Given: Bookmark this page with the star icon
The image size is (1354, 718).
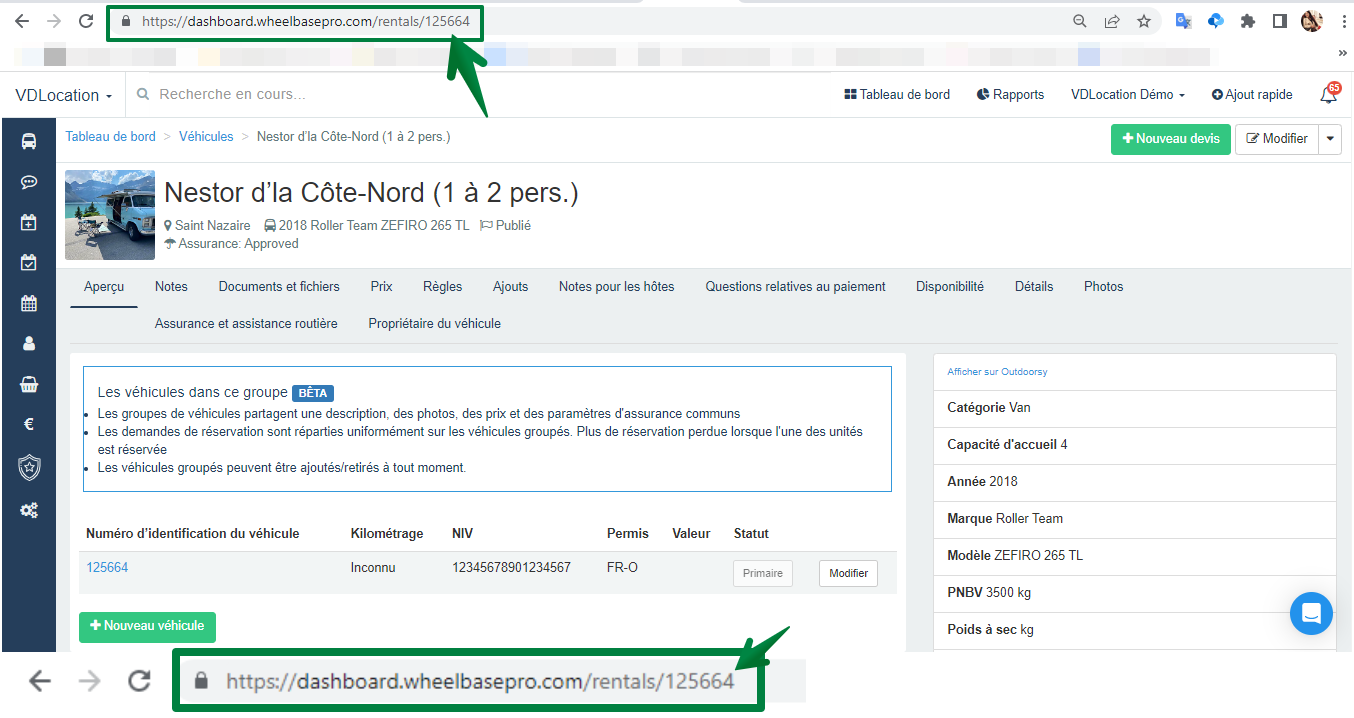Looking at the screenshot, I should tap(1143, 20).
